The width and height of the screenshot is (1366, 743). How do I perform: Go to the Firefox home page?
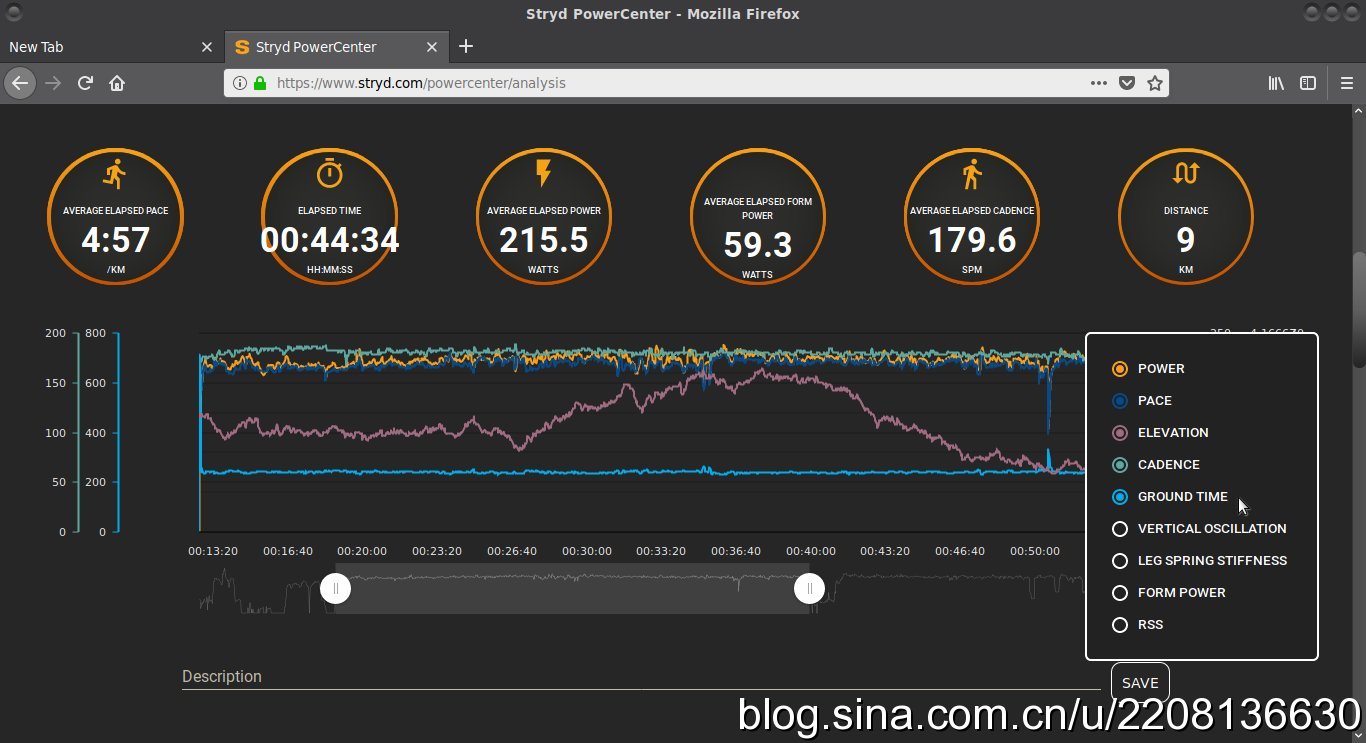[117, 83]
